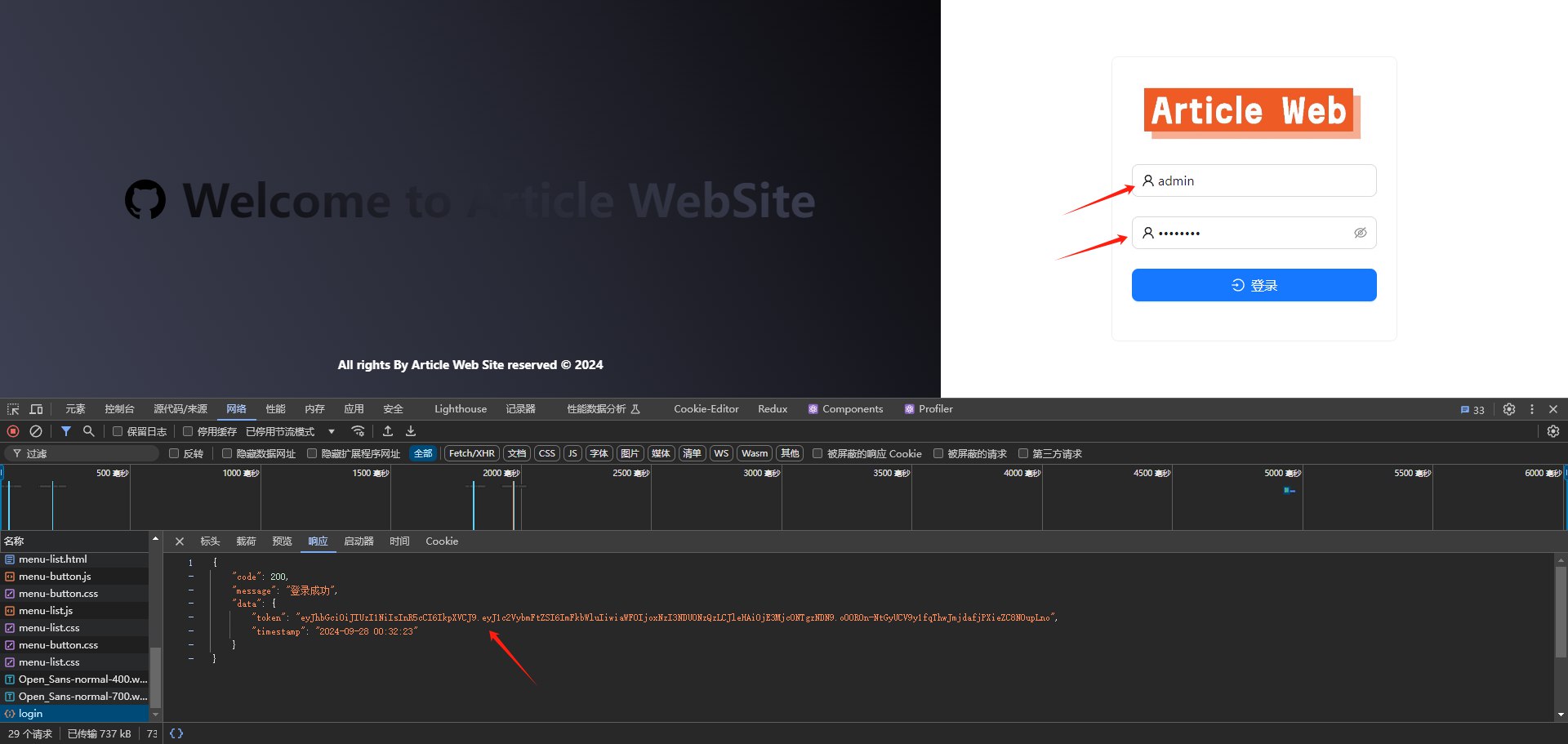Open DevTools more options menu
Image resolution: width=1568 pixels, height=744 pixels.
(x=1532, y=409)
